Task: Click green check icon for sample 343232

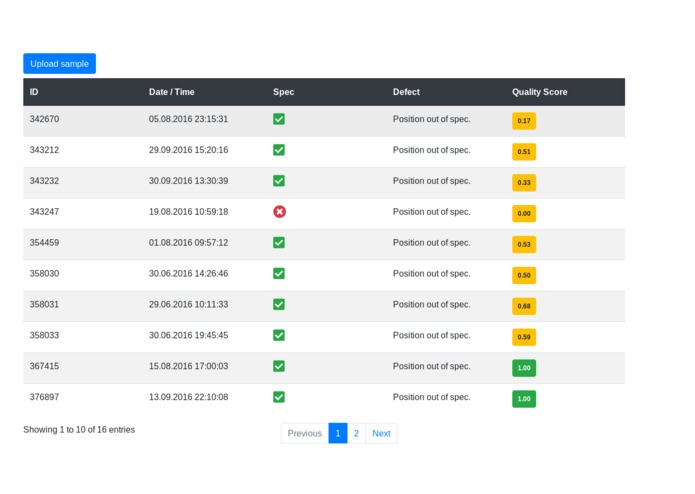Action: click(x=279, y=181)
